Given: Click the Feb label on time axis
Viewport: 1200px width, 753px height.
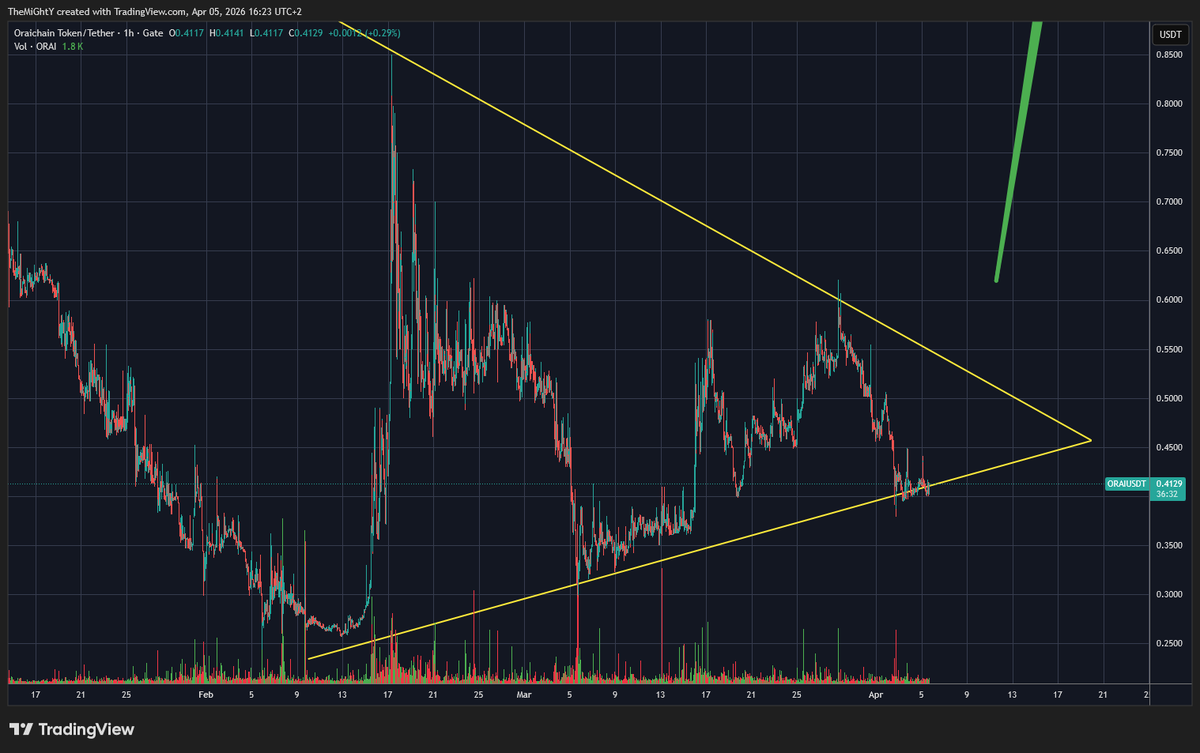Looking at the screenshot, I should tap(206, 693).
